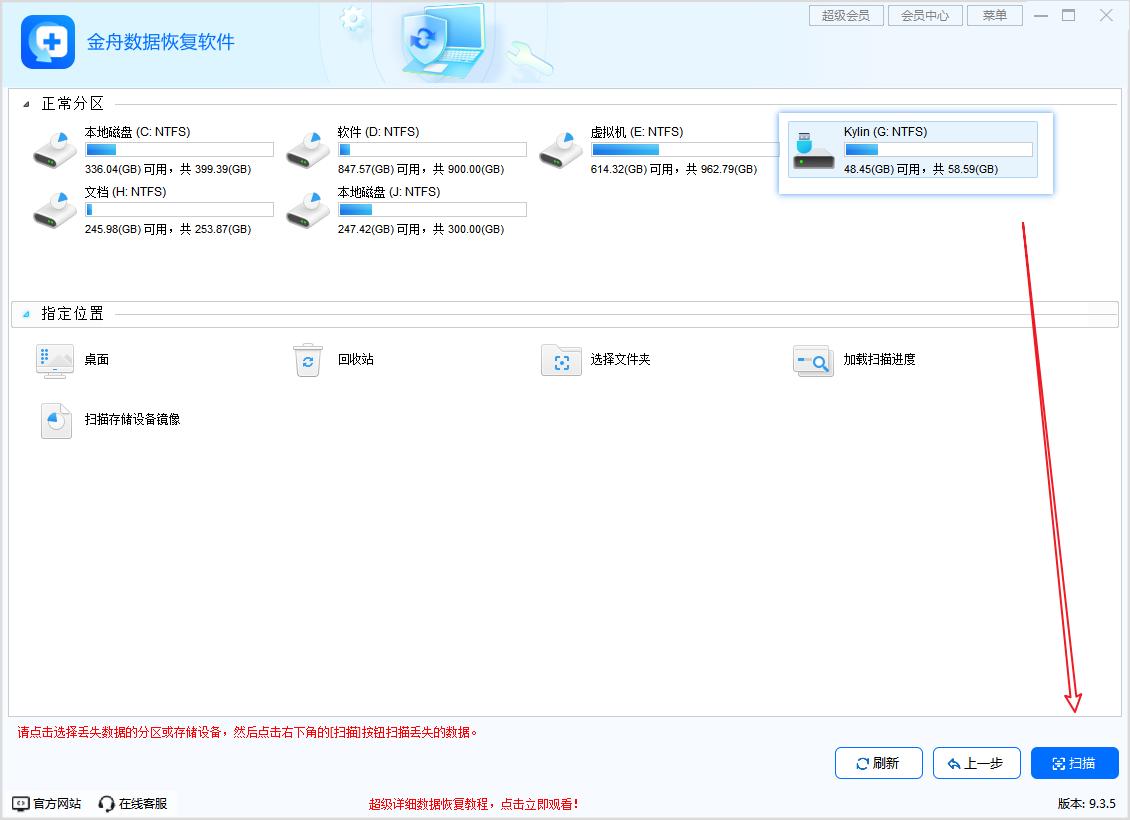Click the 扫描存储设备镜像 icon
The height and width of the screenshot is (820, 1130).
point(56,420)
